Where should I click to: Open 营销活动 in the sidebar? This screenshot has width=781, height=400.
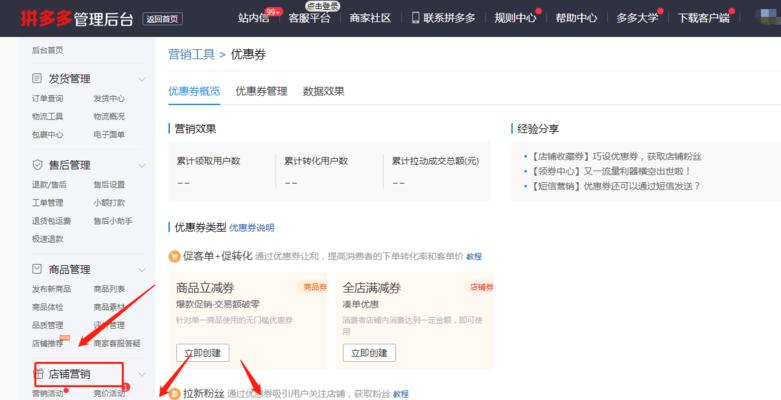[48, 394]
